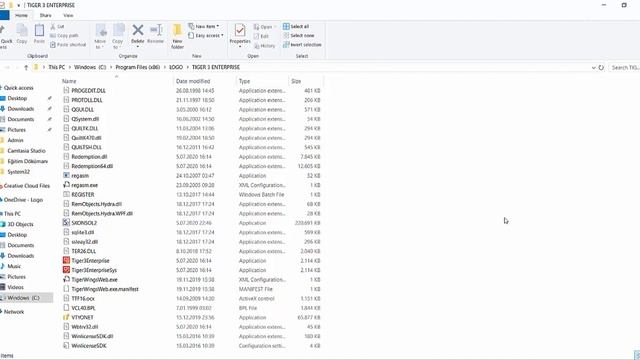Open System32 in Quick access
The image size is (640, 360).
[x=18, y=172]
